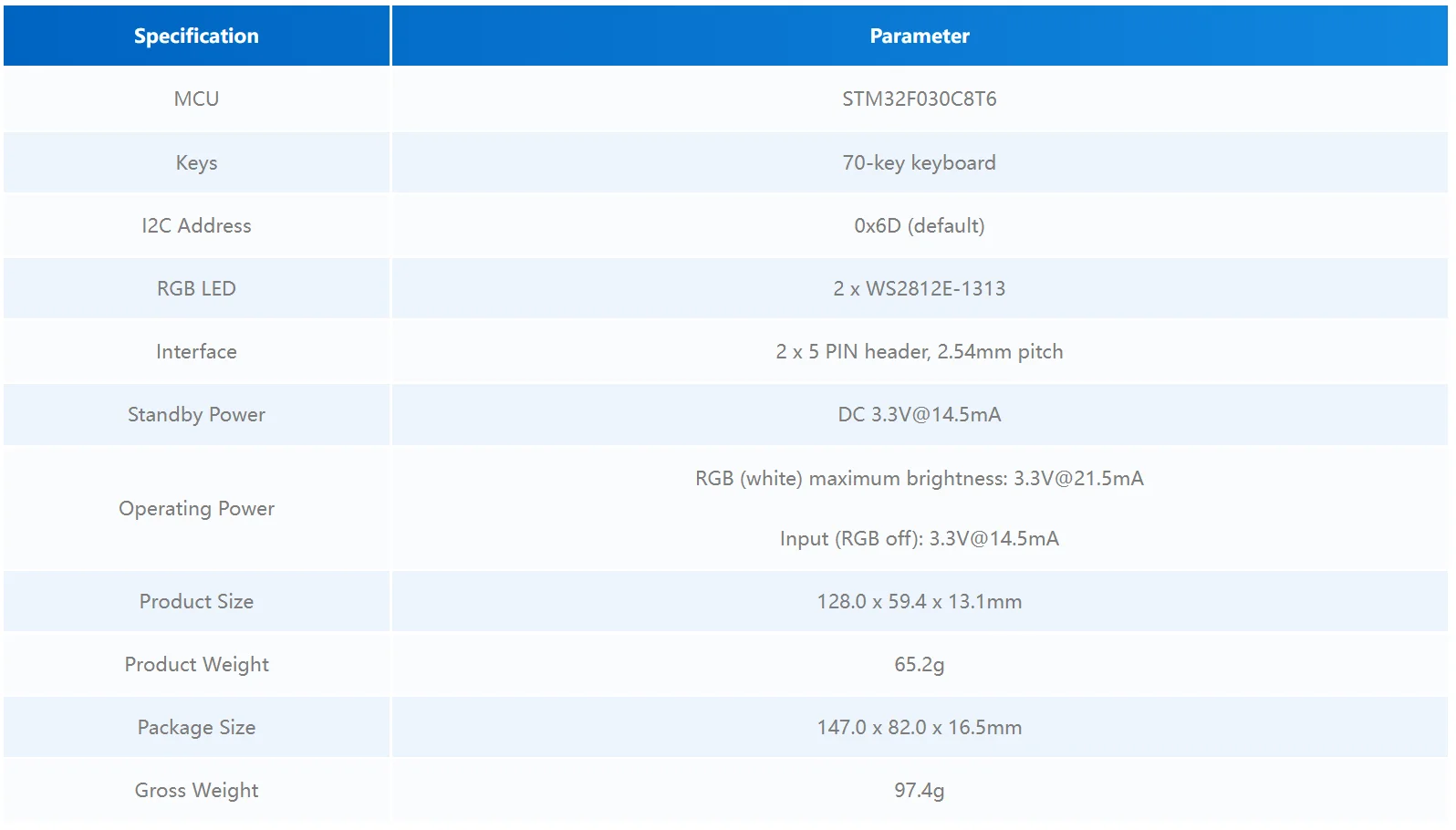Click the Specification column header
1456x830 pixels.
click(196, 36)
